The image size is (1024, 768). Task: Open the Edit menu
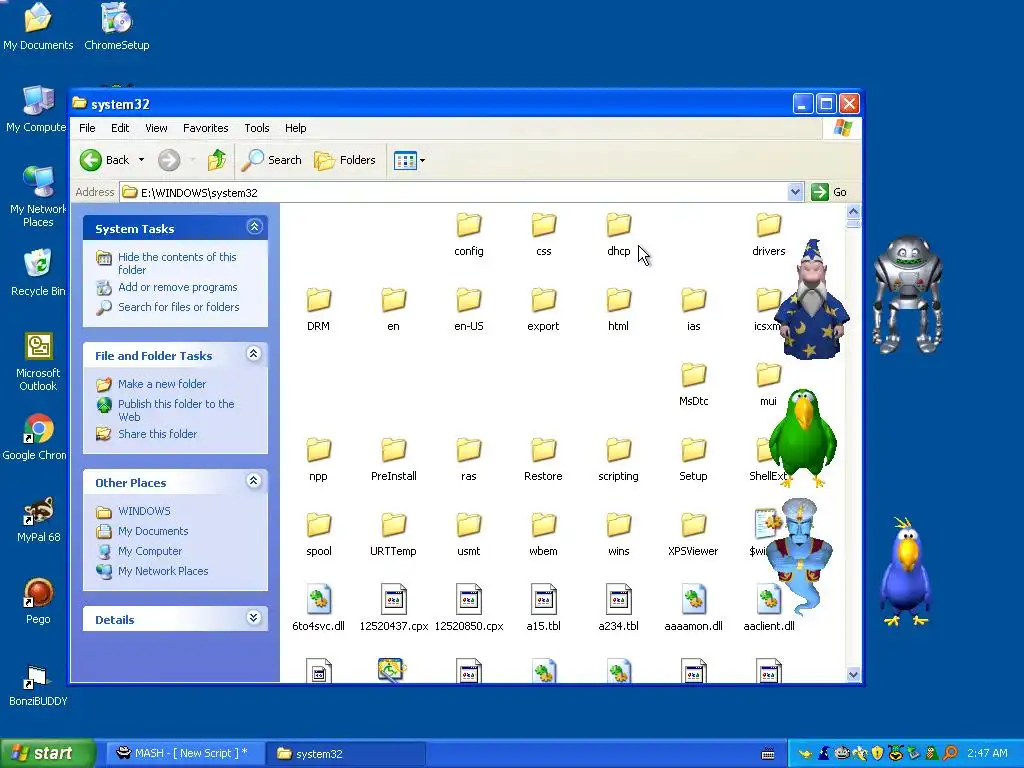pyautogui.click(x=120, y=128)
